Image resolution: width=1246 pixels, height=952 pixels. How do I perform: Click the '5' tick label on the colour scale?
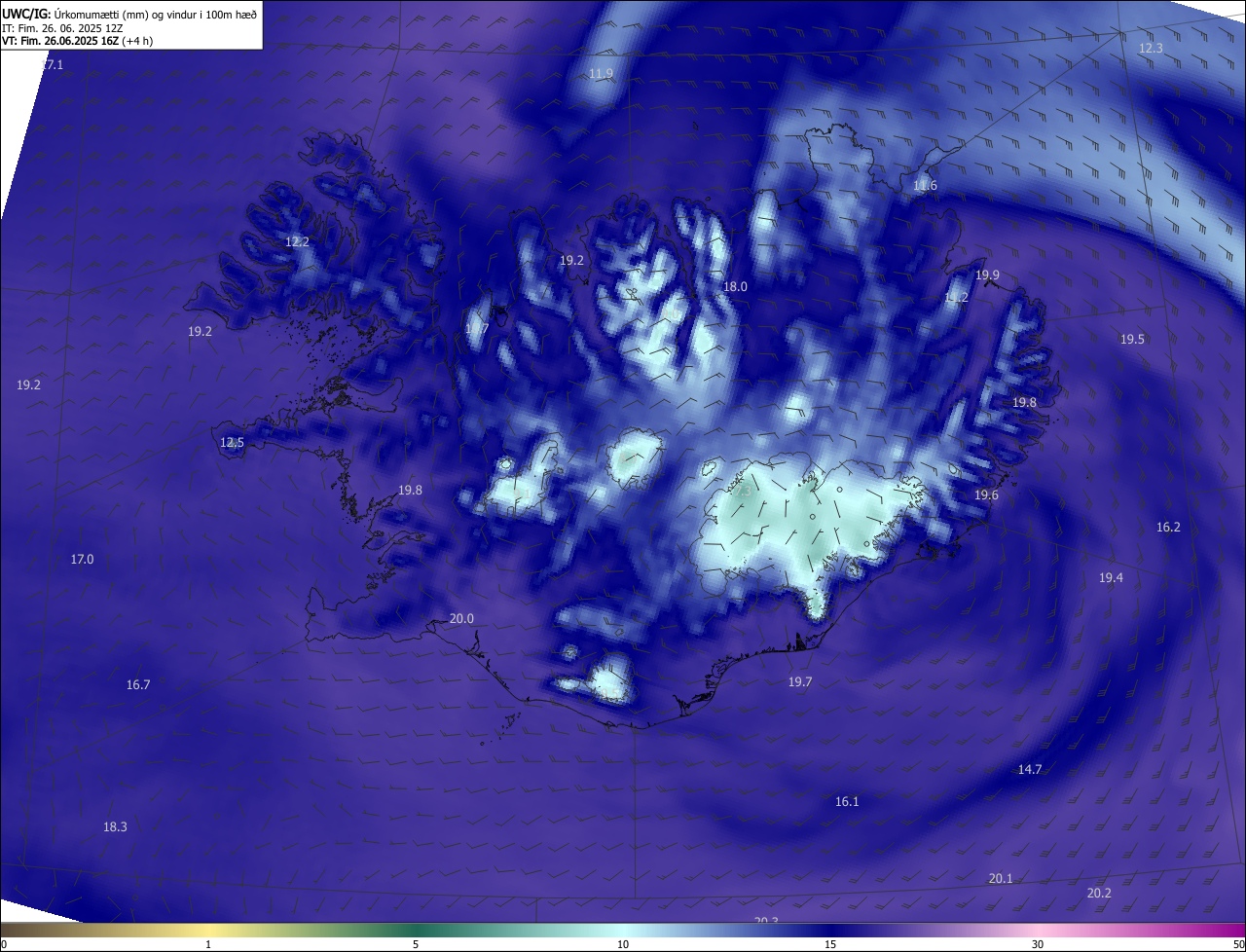tap(416, 944)
